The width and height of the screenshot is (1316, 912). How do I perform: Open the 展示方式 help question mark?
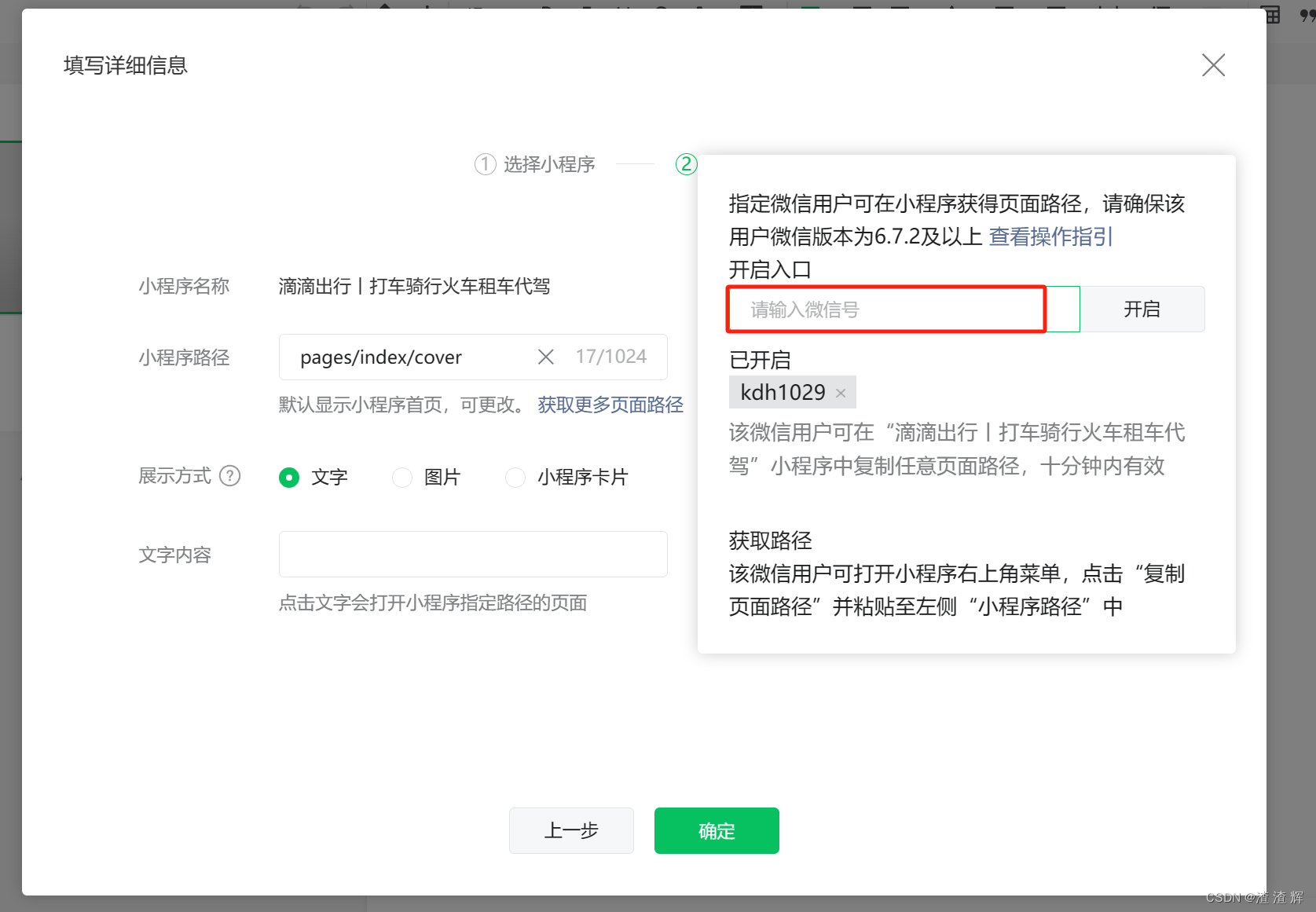[230, 476]
